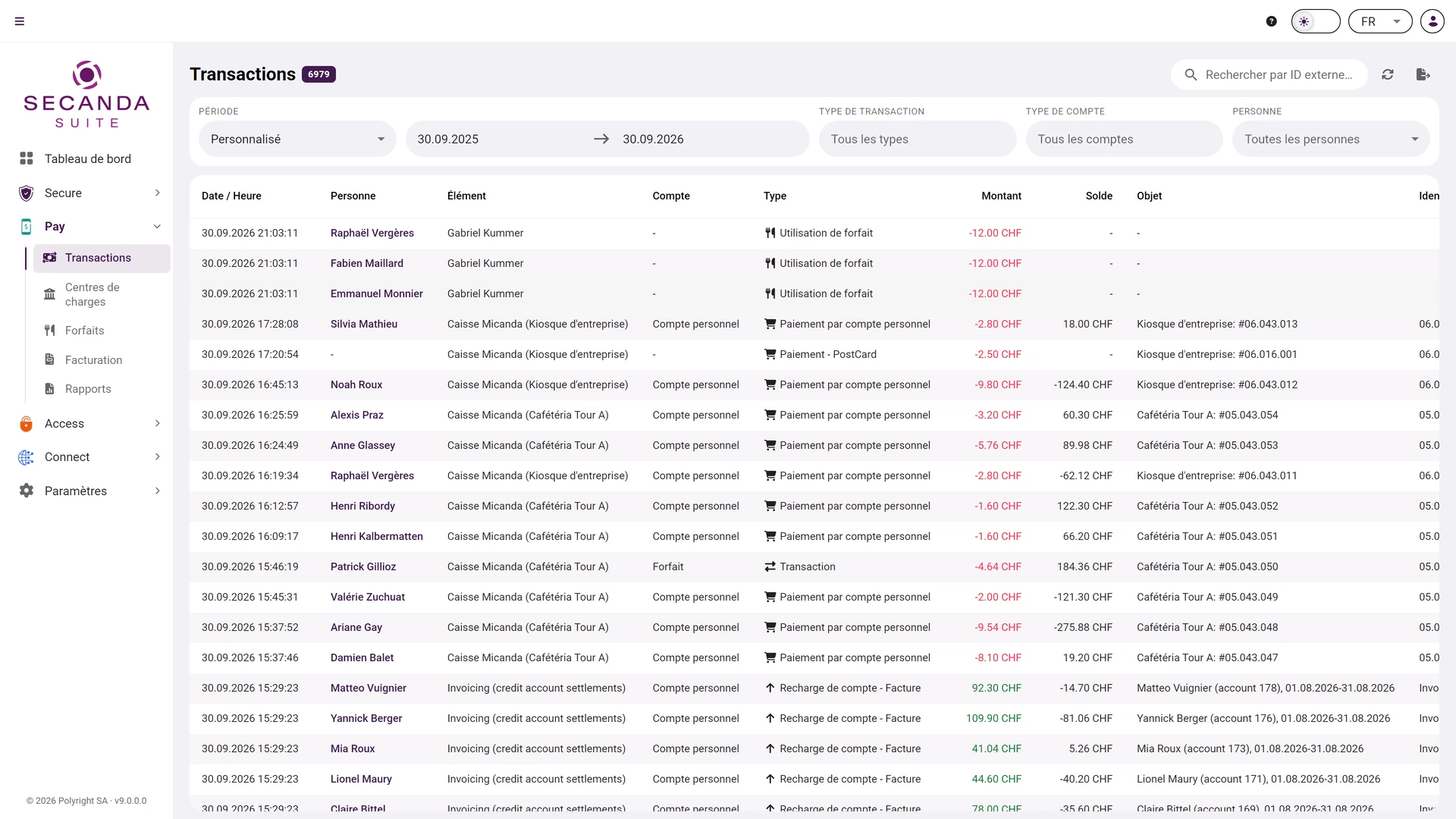This screenshot has height=819, width=1456.
Task: Click the Paramètres gear icon
Action: click(x=27, y=491)
